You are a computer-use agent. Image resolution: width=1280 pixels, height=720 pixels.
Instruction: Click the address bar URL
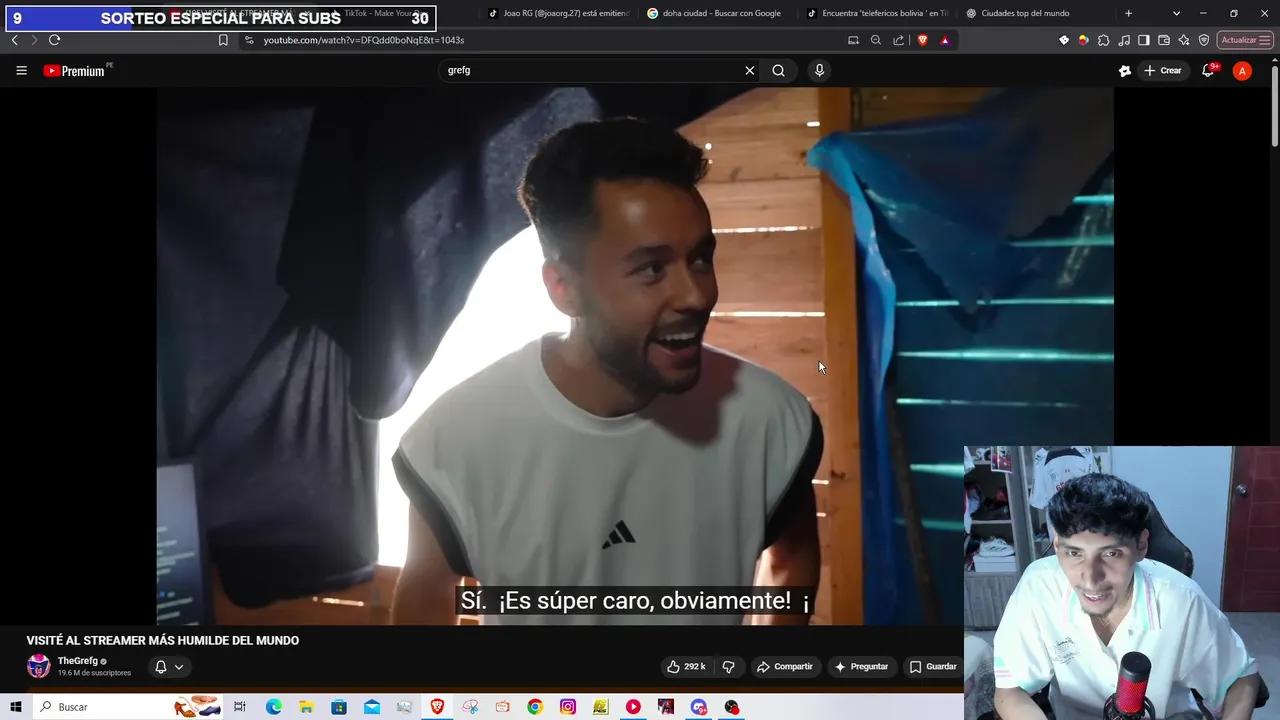click(364, 40)
